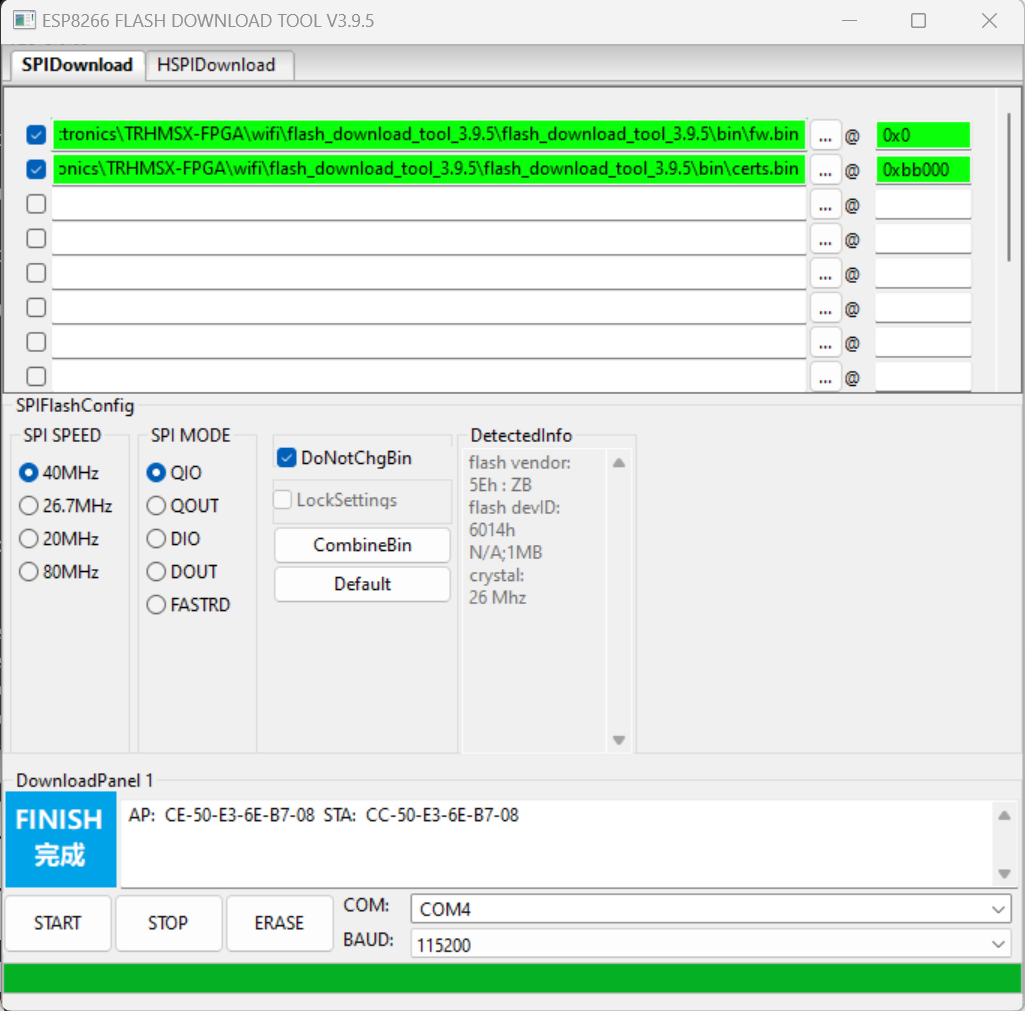Uncheck the fw.bin file checkbox
This screenshot has height=1011, width=1025.
click(x=36, y=136)
